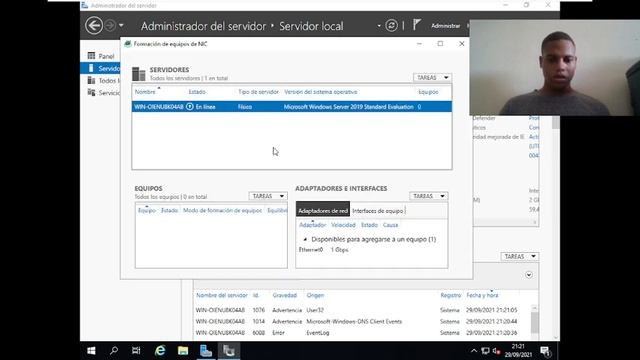Open the Action Center notification icon
Image resolution: width=640 pixels, height=360 pixels.
click(x=545, y=351)
